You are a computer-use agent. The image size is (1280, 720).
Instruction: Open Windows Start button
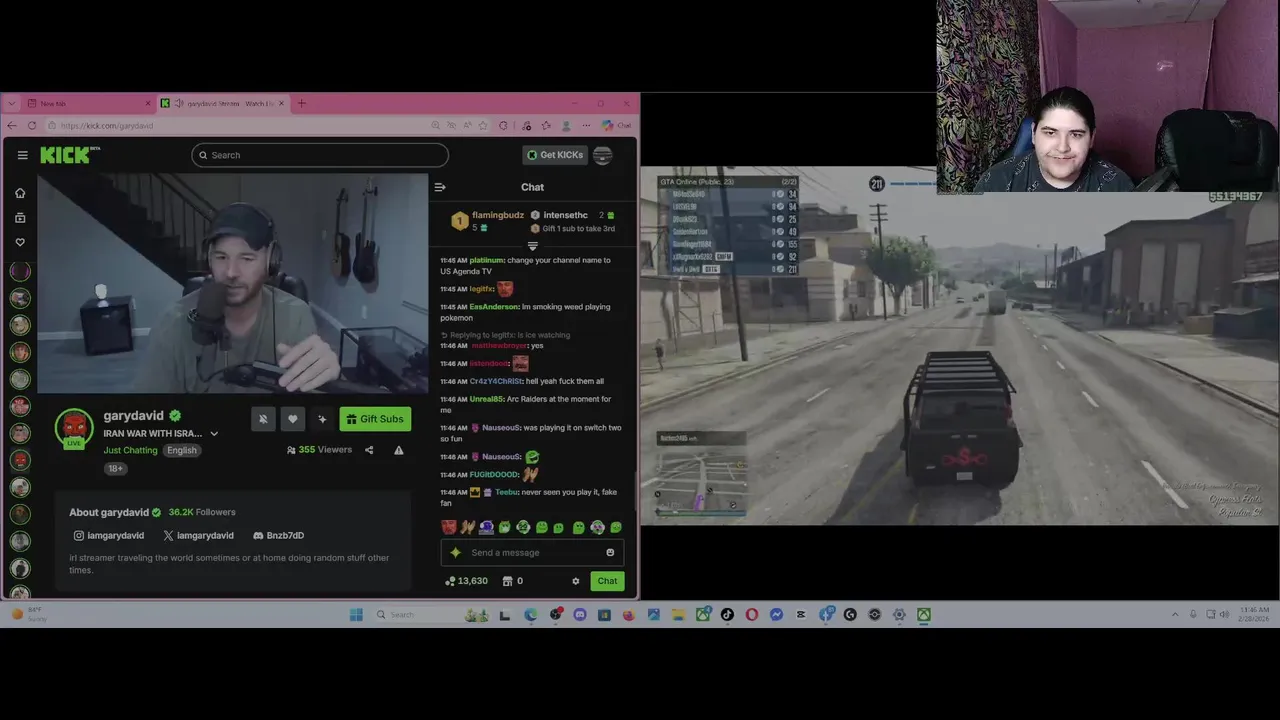tap(356, 615)
